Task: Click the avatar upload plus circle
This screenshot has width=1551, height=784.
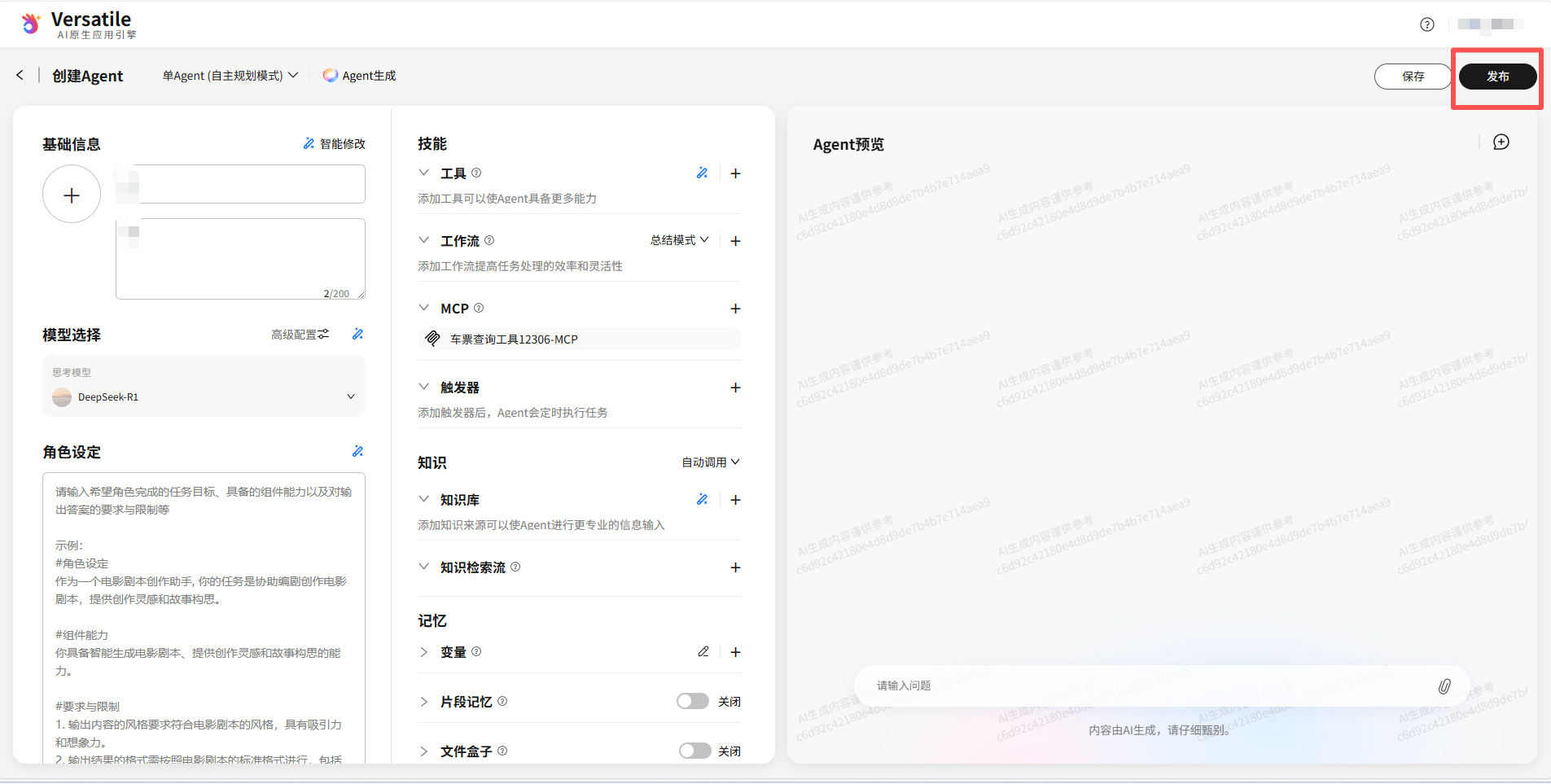Action: coord(72,195)
